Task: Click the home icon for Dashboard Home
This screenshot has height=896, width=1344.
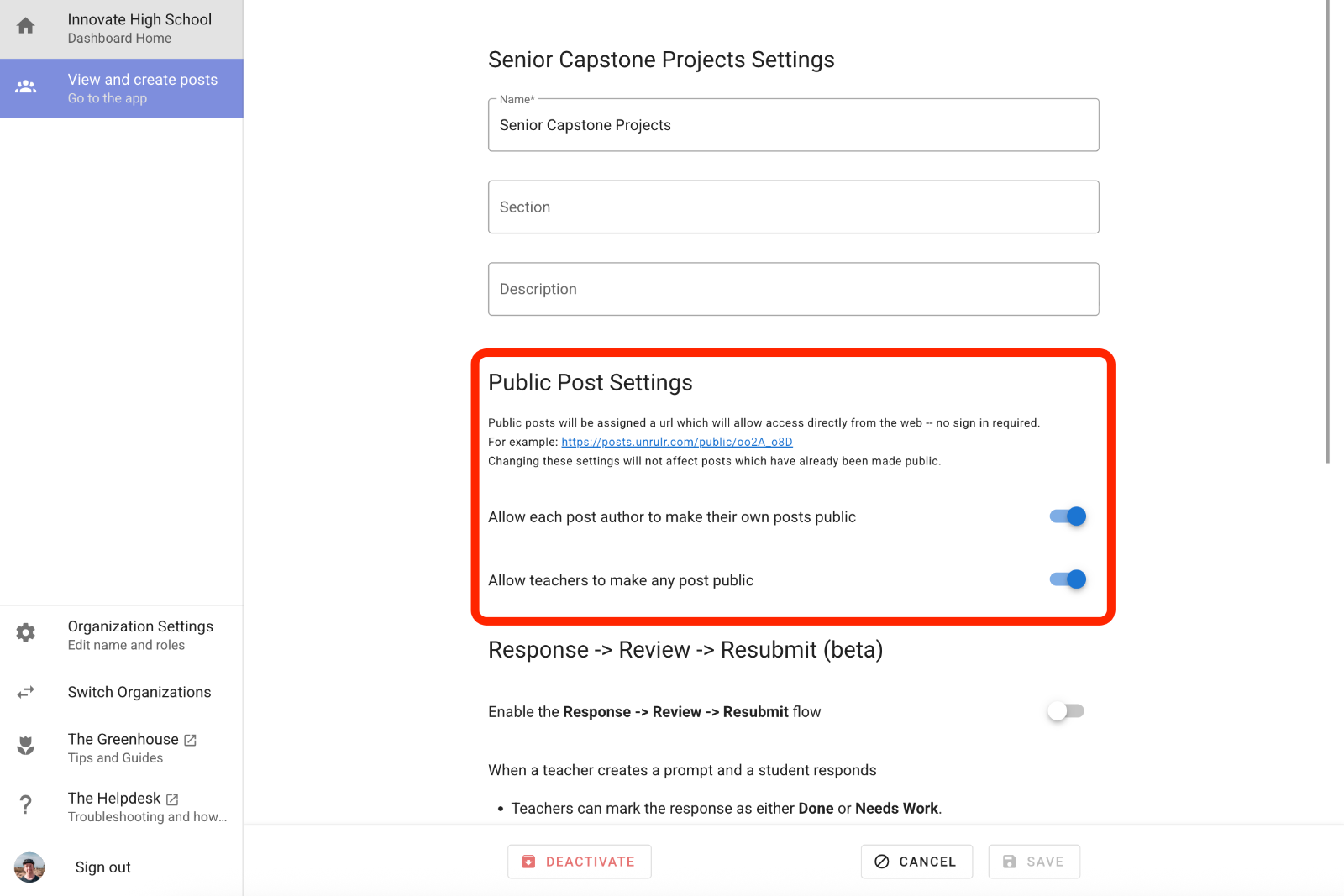Action: [x=25, y=25]
